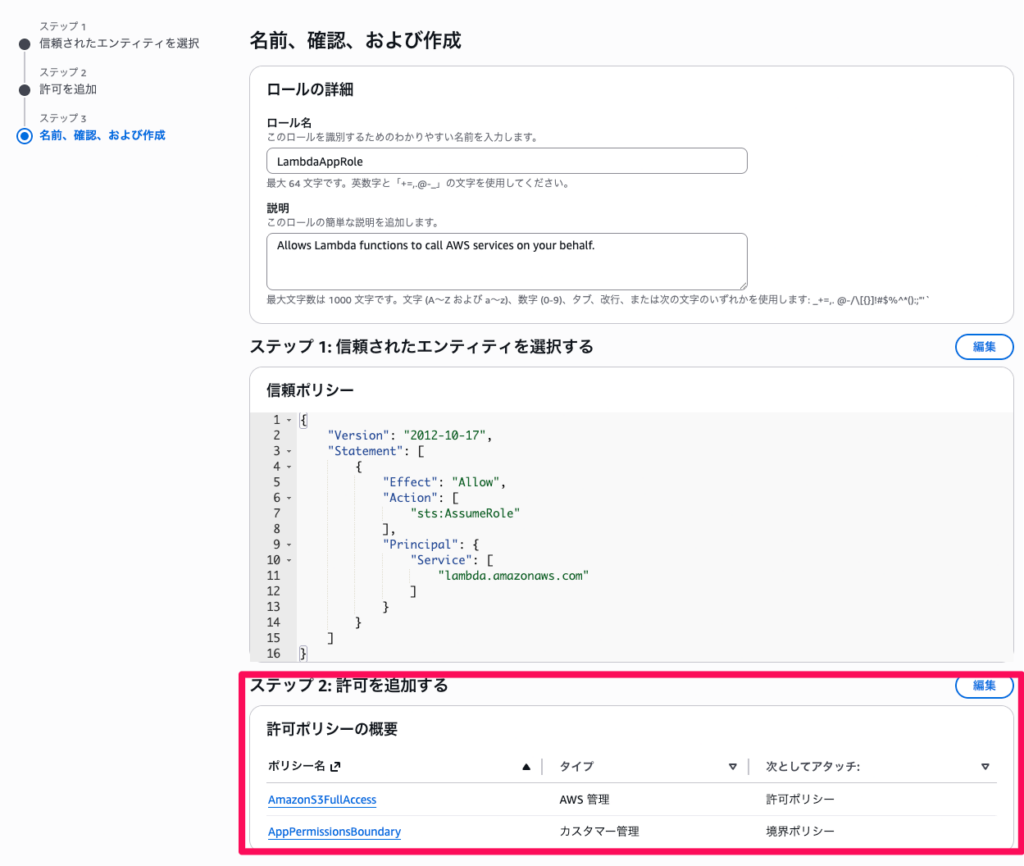Go to the 許可を追加 step label

[68, 90]
